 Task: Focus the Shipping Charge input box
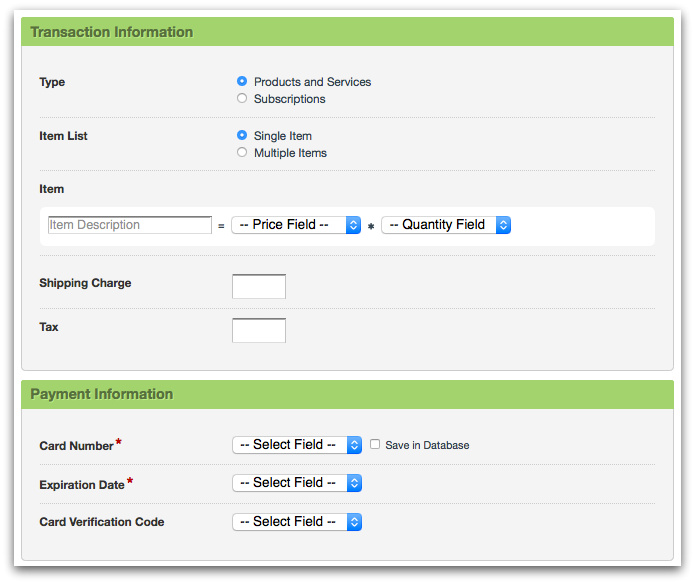pos(259,287)
